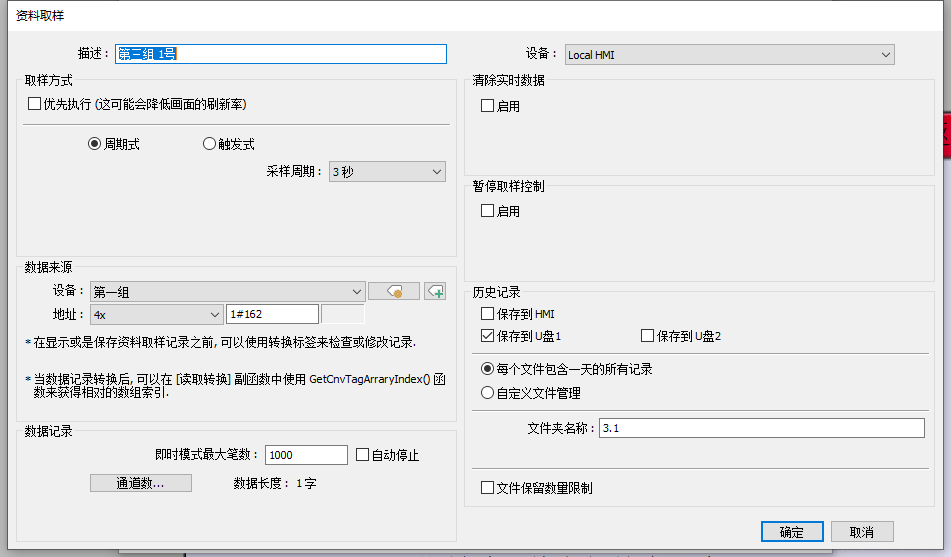The width and height of the screenshot is (951, 557).
Task: Open the 采样周期 dropdown
Action: pos(387,172)
